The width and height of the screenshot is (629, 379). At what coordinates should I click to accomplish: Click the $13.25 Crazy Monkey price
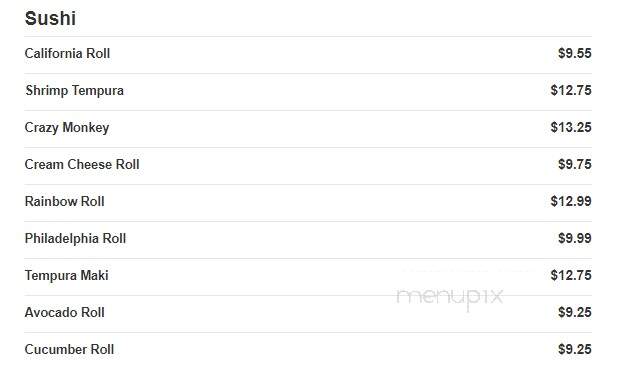pos(571,128)
